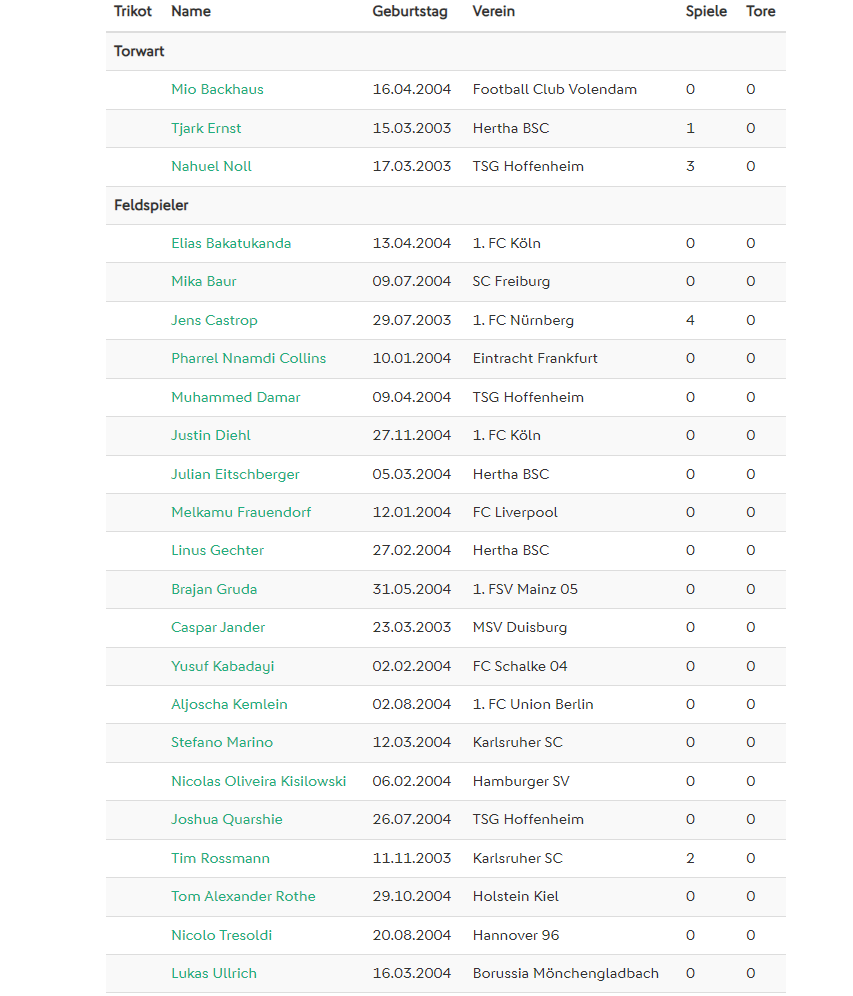Open Linus Gechter profile

[218, 550]
